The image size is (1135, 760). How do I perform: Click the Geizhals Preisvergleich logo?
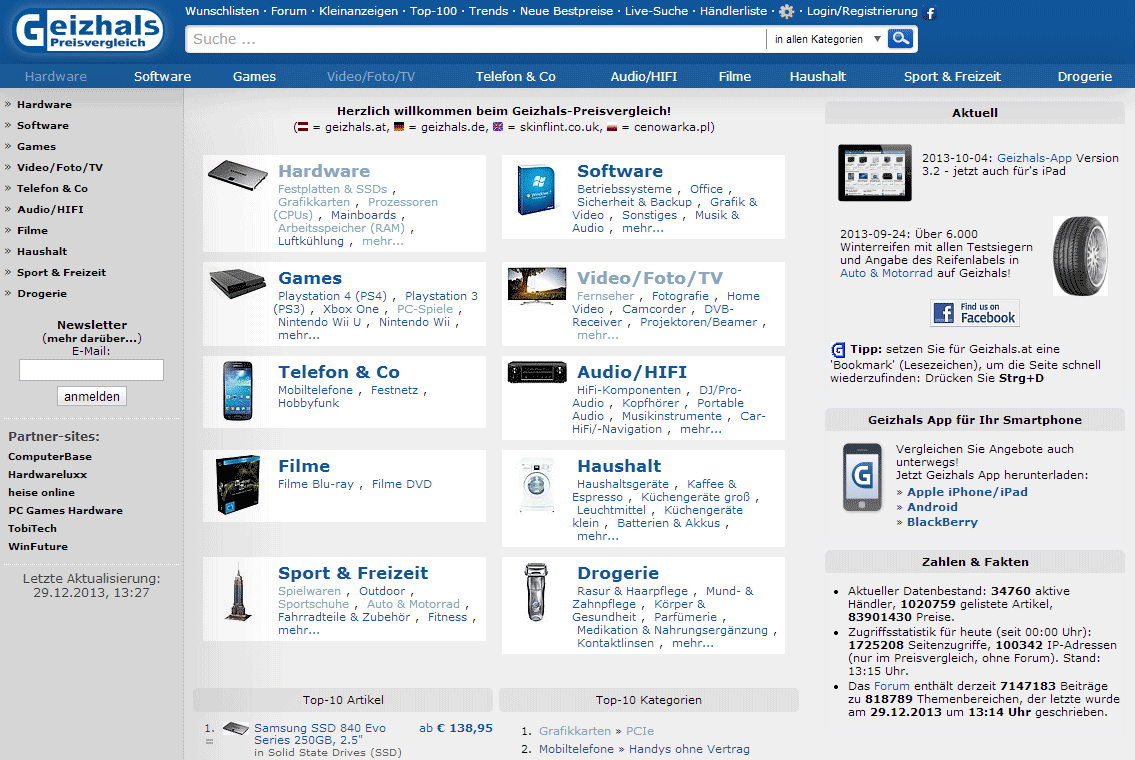point(90,31)
